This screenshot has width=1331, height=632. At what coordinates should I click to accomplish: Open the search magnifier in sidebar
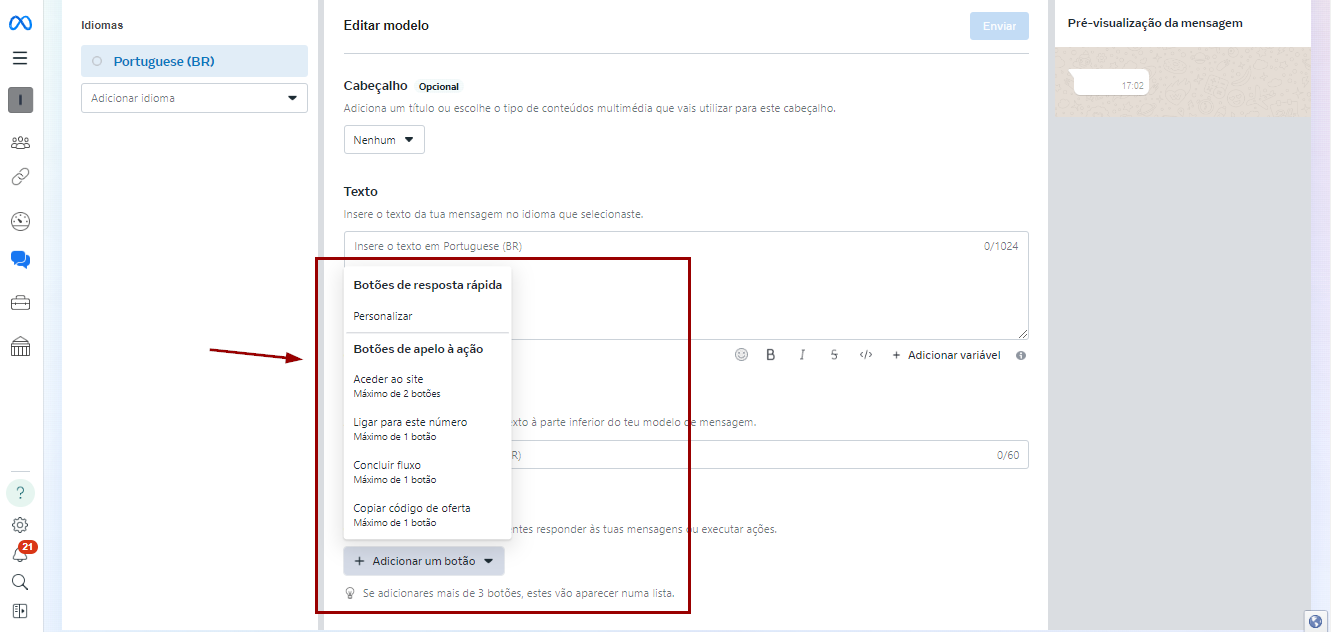20,582
